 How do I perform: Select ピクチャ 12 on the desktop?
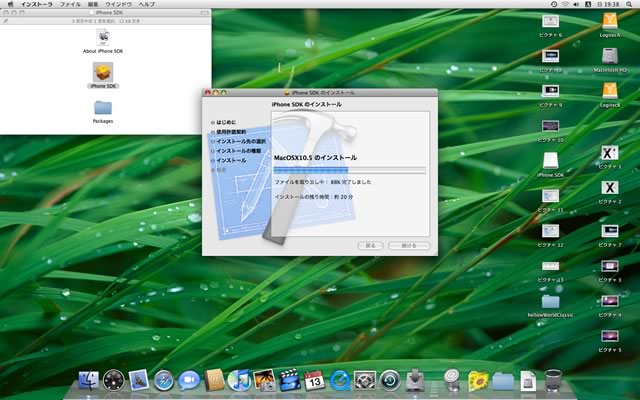tap(550, 236)
